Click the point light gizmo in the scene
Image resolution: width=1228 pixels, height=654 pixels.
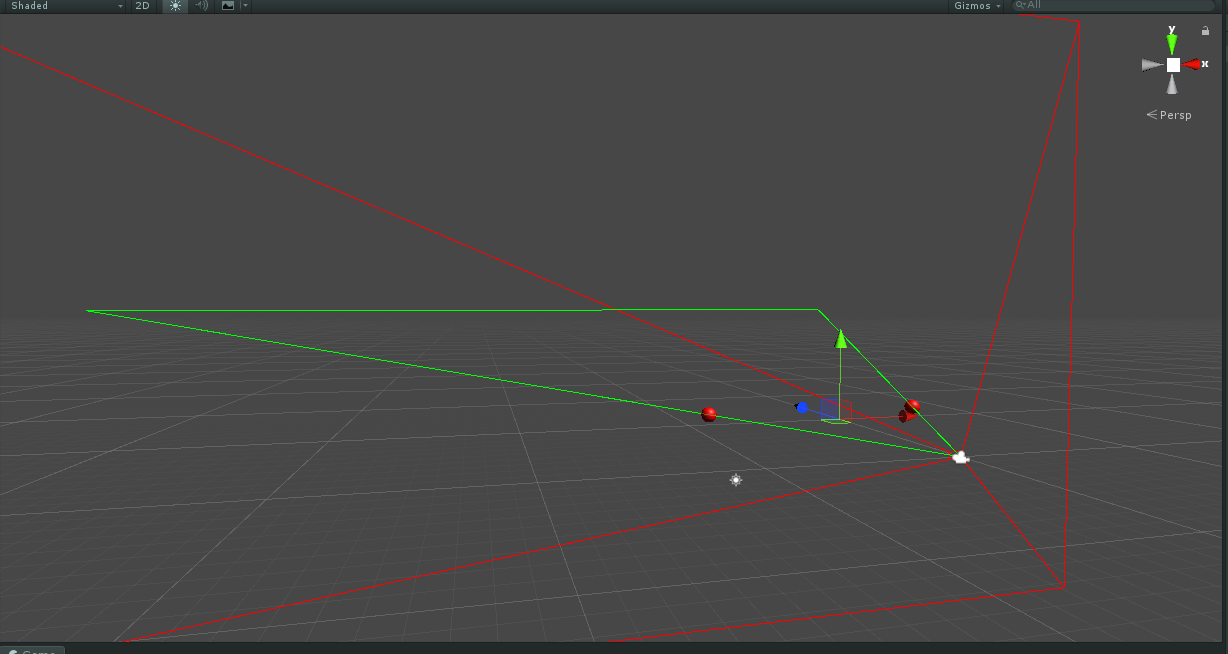[x=736, y=480]
